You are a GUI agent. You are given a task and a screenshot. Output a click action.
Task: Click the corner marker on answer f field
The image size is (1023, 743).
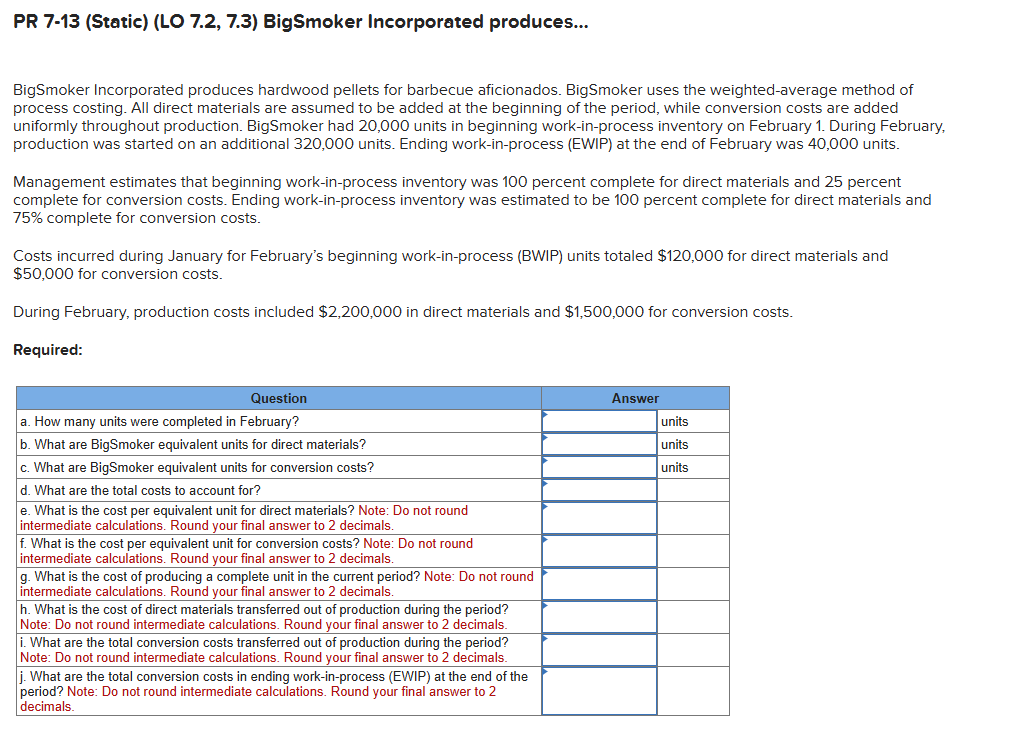click(x=545, y=542)
